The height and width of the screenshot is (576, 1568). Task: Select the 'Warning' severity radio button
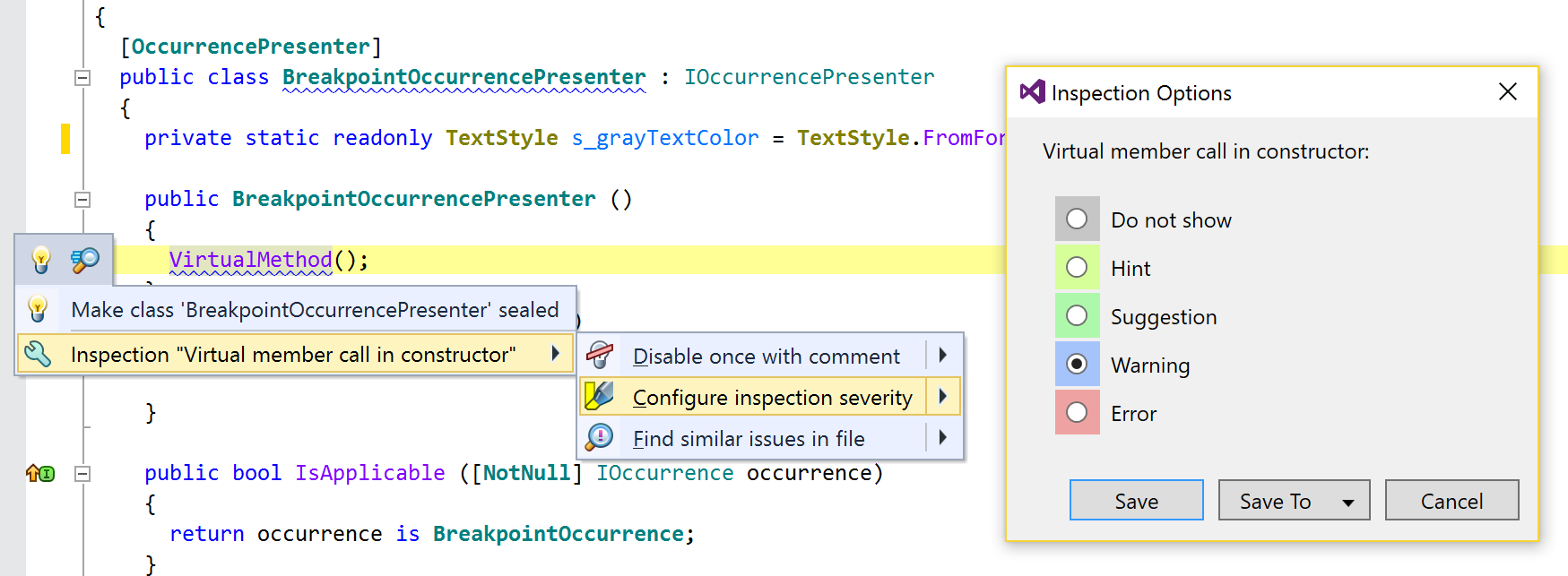pyautogui.click(x=1077, y=364)
